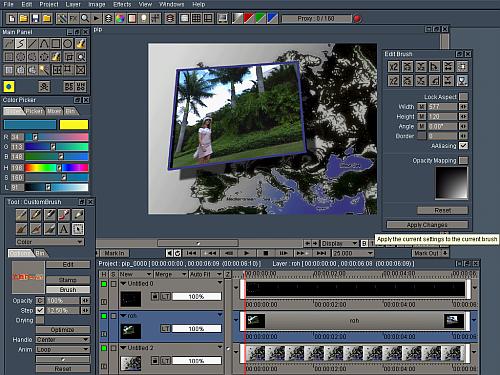Collapse the Untitled 0 layer expander
Viewport: 500px width, 375px height.
pos(124,283)
